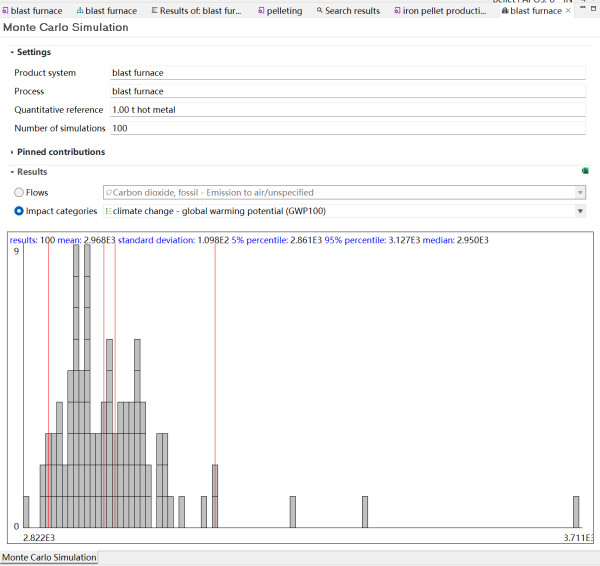Click the 'standard deviation:' label
This screenshot has width=600, height=566.
pos(156,240)
